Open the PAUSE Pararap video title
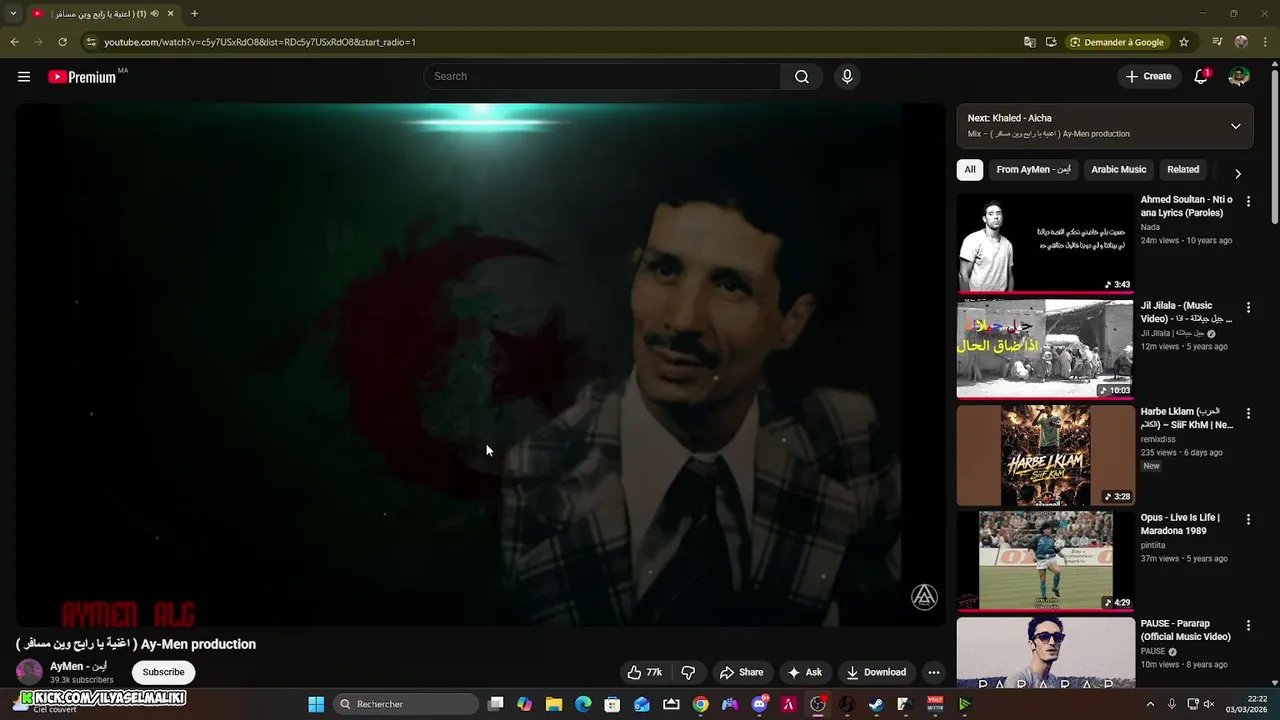This screenshot has height=720, width=1280. pyautogui.click(x=1186, y=630)
